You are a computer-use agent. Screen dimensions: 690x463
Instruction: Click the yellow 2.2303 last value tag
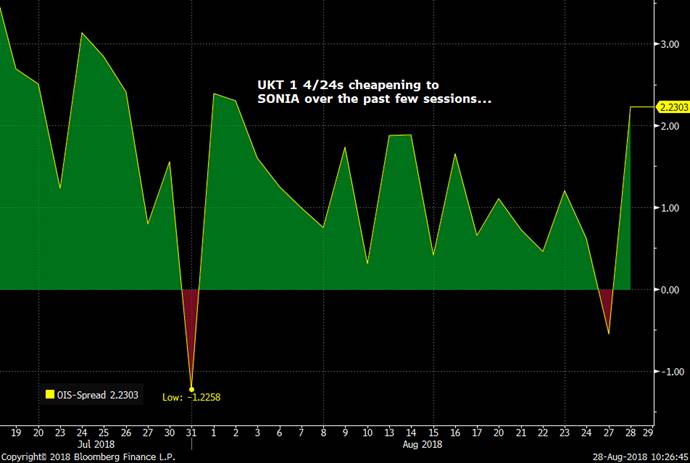pos(673,107)
